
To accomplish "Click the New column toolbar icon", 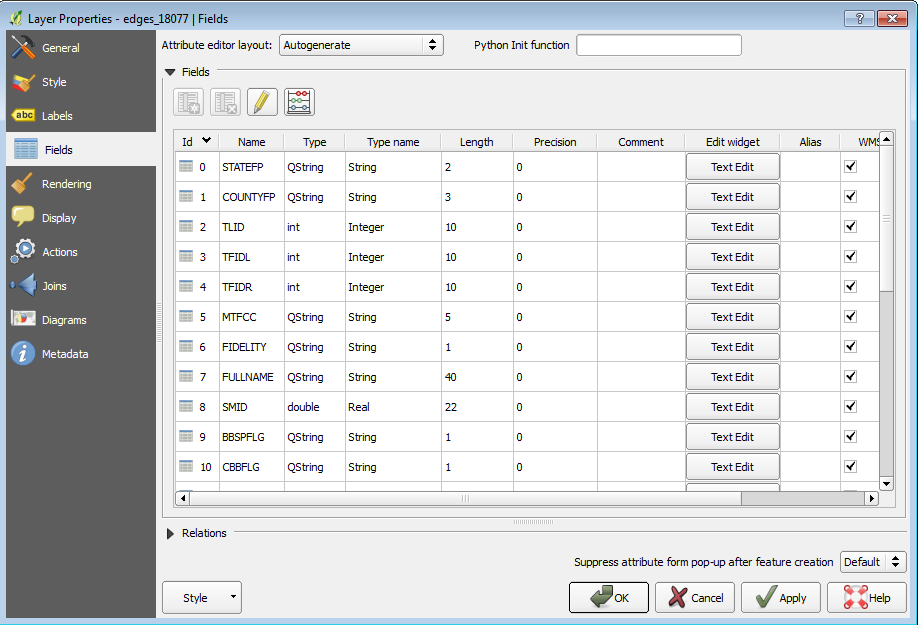I will (x=189, y=102).
